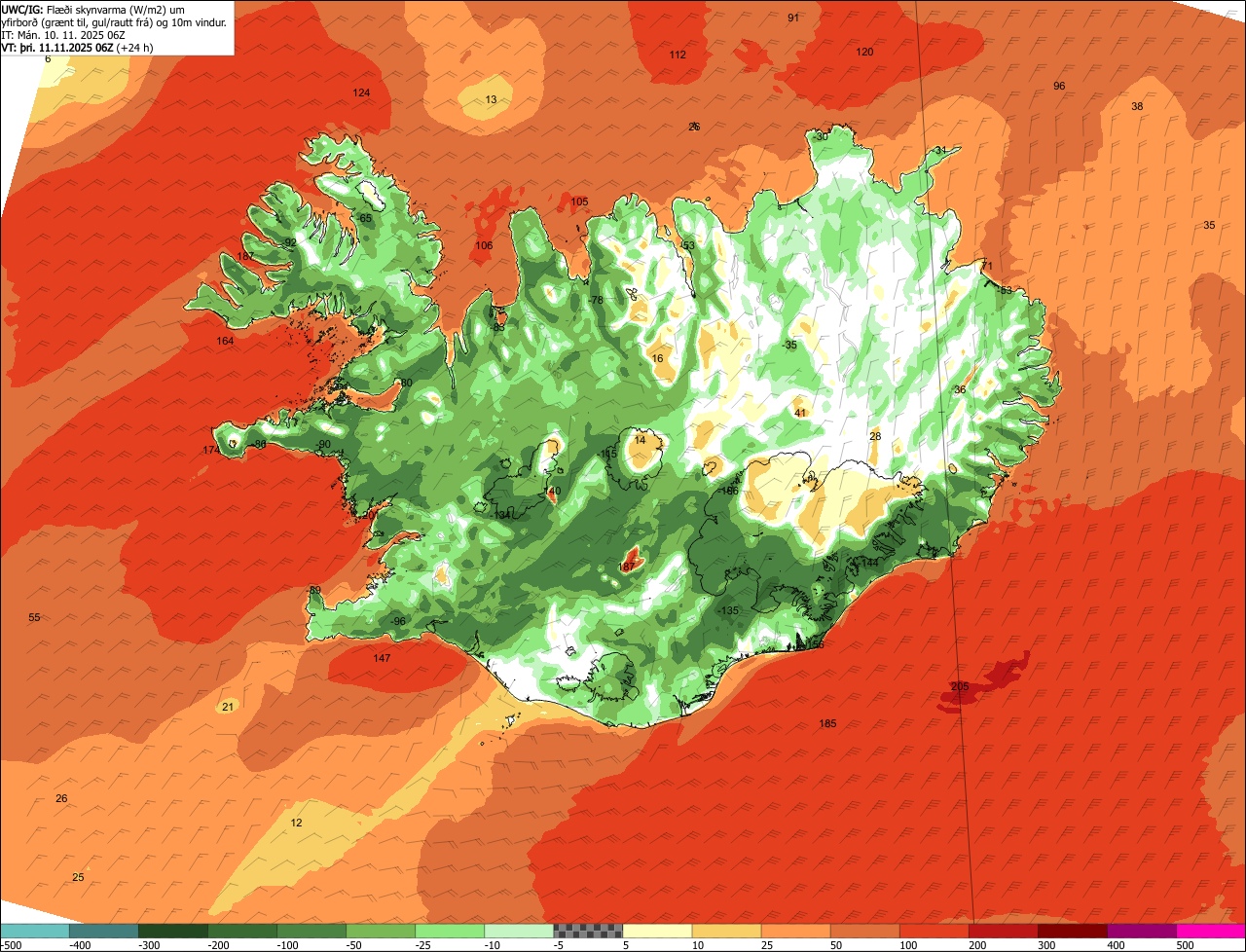Click the map value '16' in northern highlands
Screen dimensions: 1246x952
tap(657, 358)
